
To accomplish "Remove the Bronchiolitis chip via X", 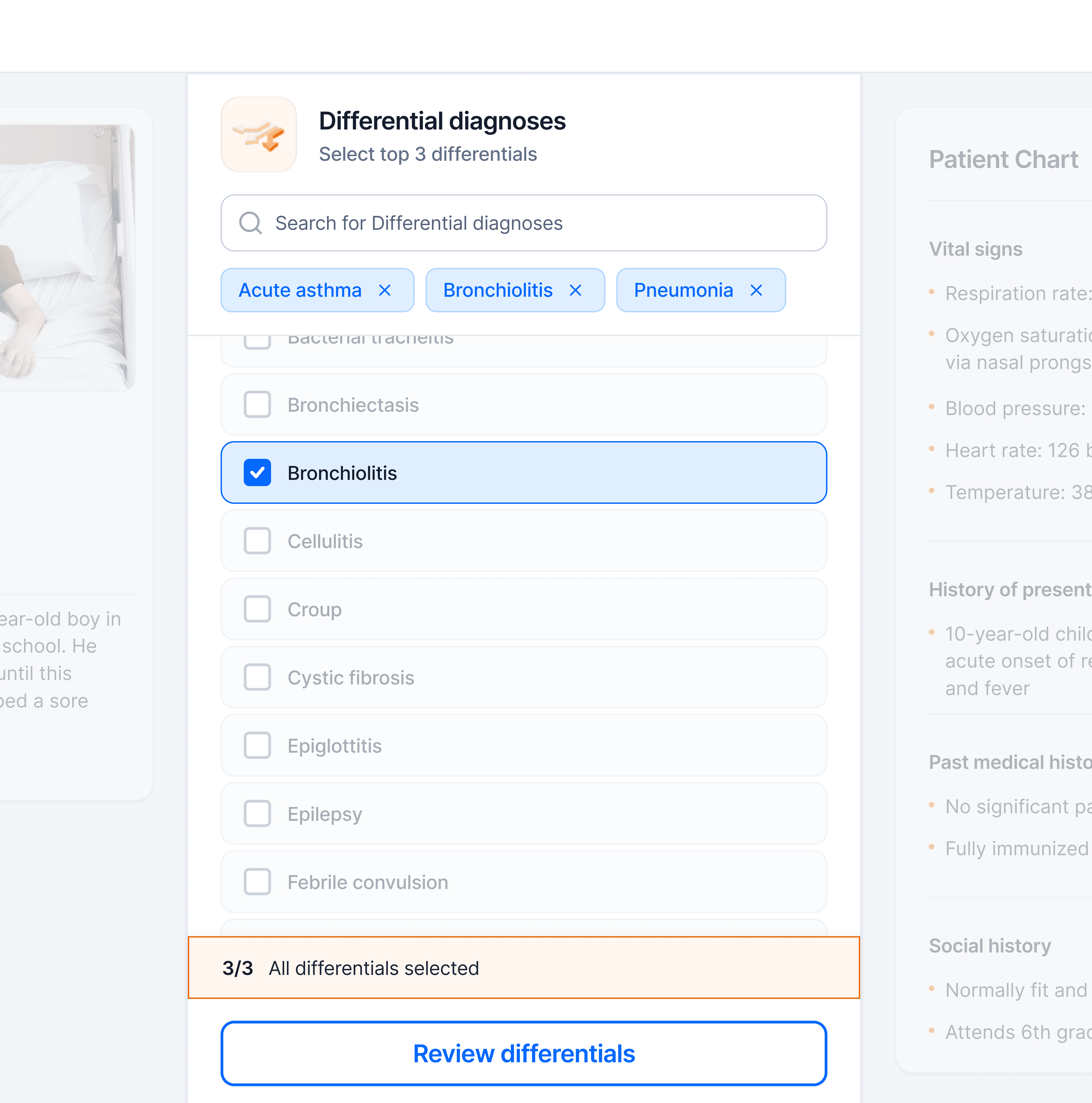I will (x=575, y=291).
